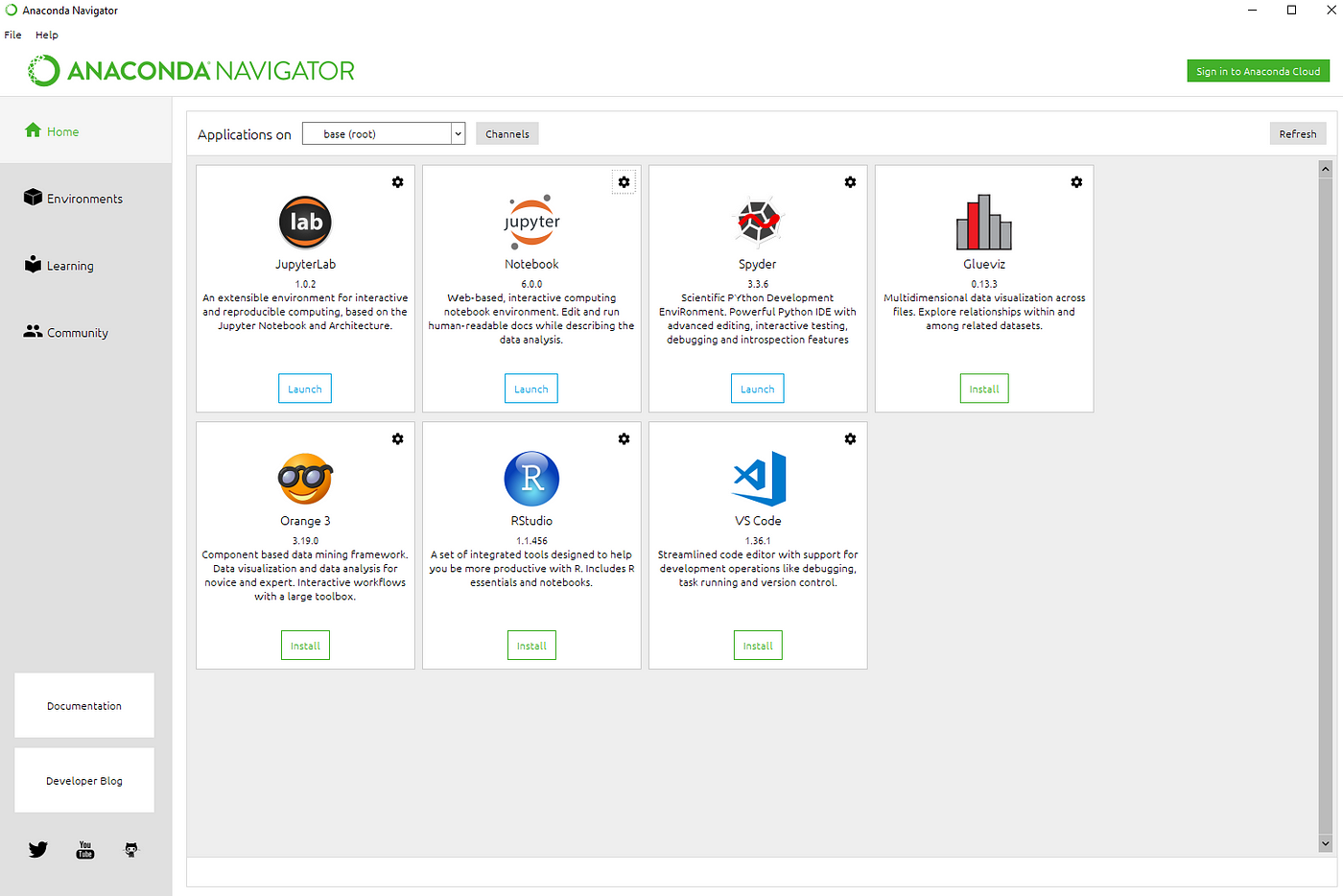Open the Help menu
This screenshot has height=896, width=1343.
(x=47, y=35)
